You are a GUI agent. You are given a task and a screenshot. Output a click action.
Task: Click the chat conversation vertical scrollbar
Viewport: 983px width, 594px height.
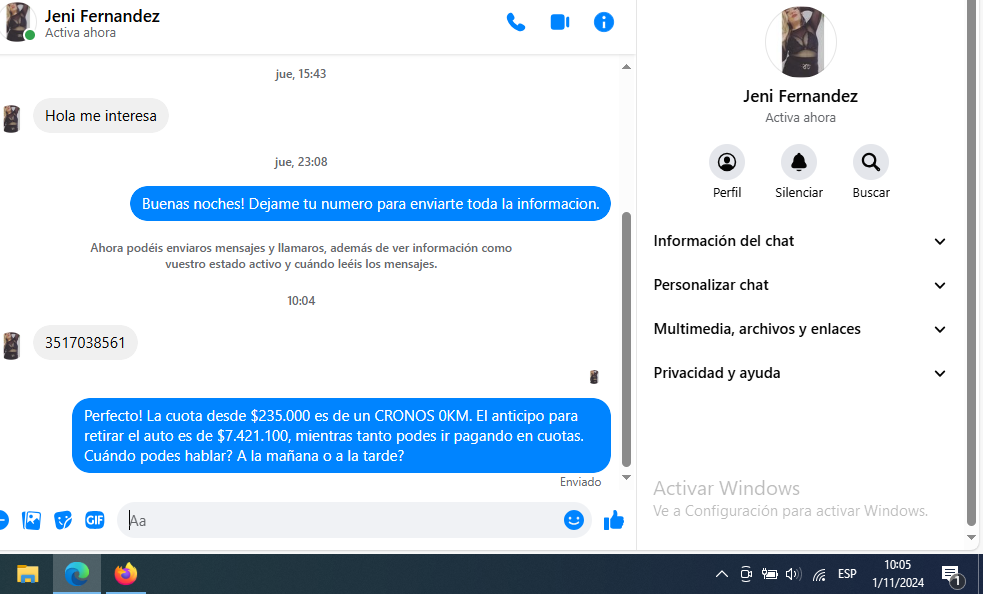pyautogui.click(x=627, y=340)
